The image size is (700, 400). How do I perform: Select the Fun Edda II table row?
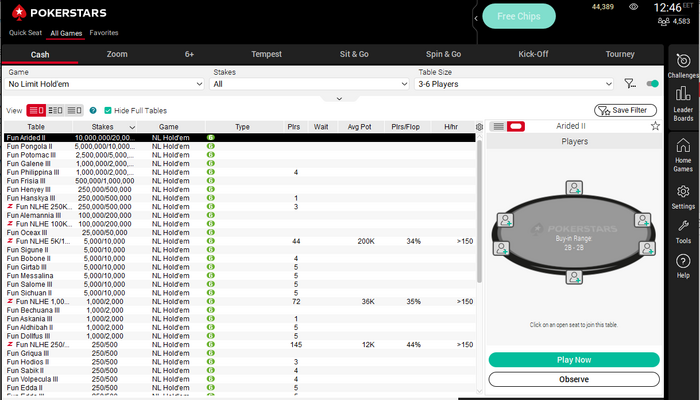pos(240,388)
